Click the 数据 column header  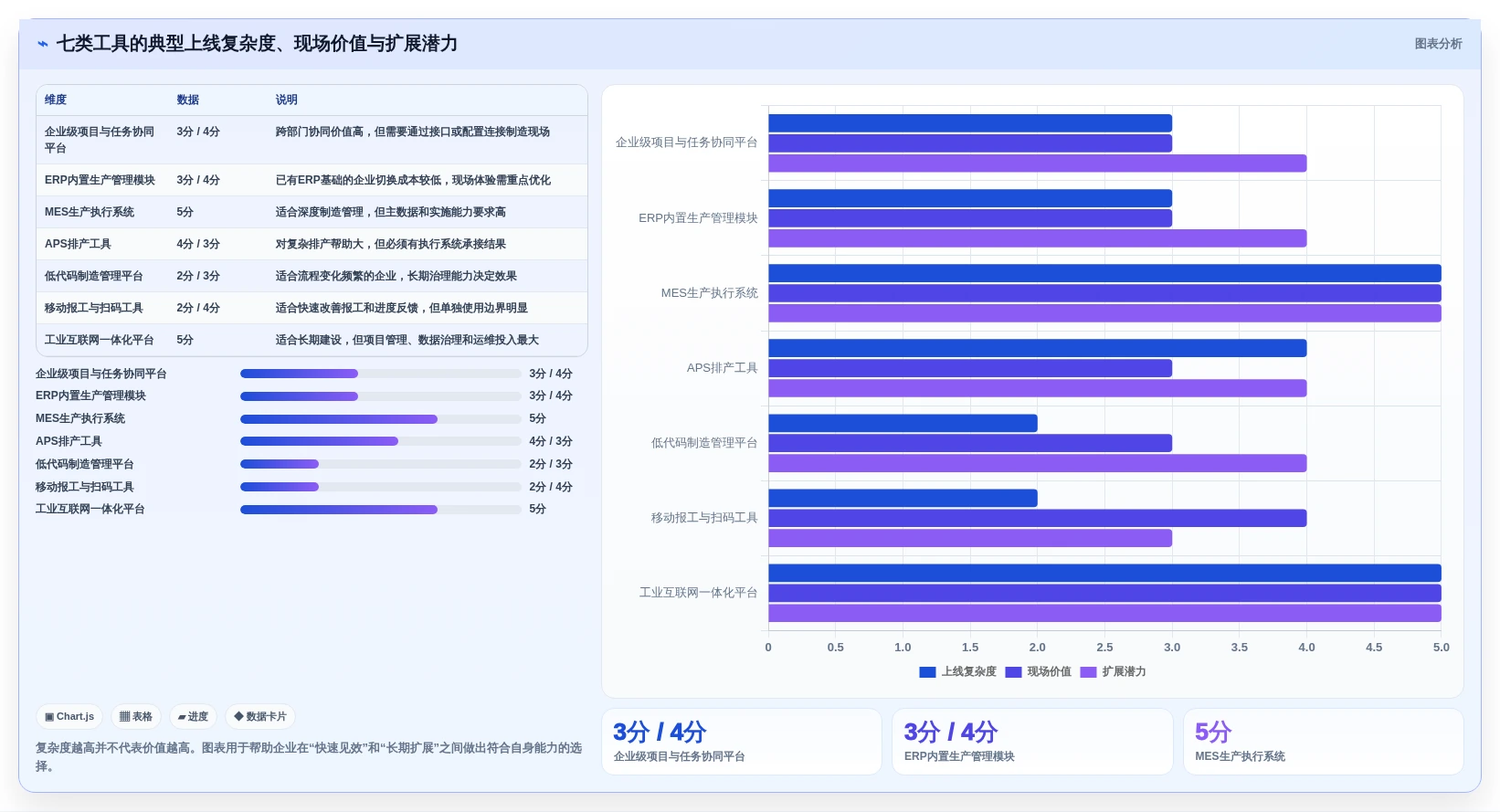pyautogui.click(x=188, y=100)
